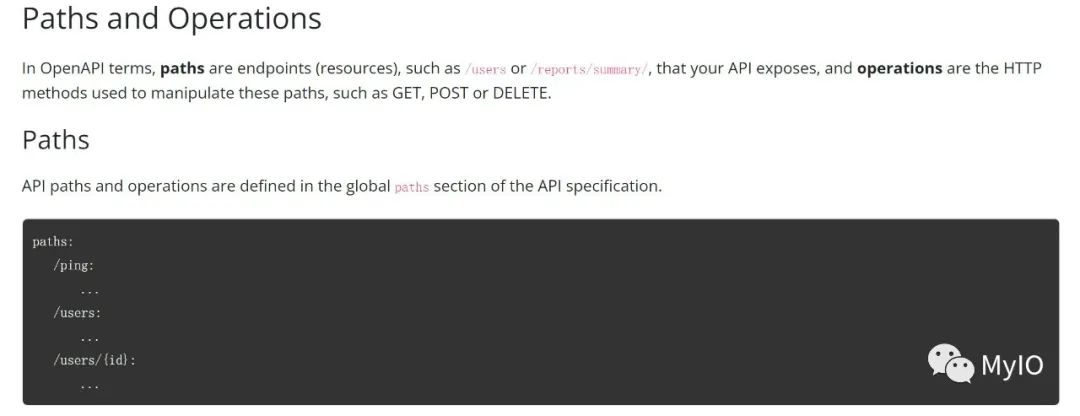This screenshot has width=1080, height=416.
Task: Click the /users: line in code block
Action: (x=77, y=313)
